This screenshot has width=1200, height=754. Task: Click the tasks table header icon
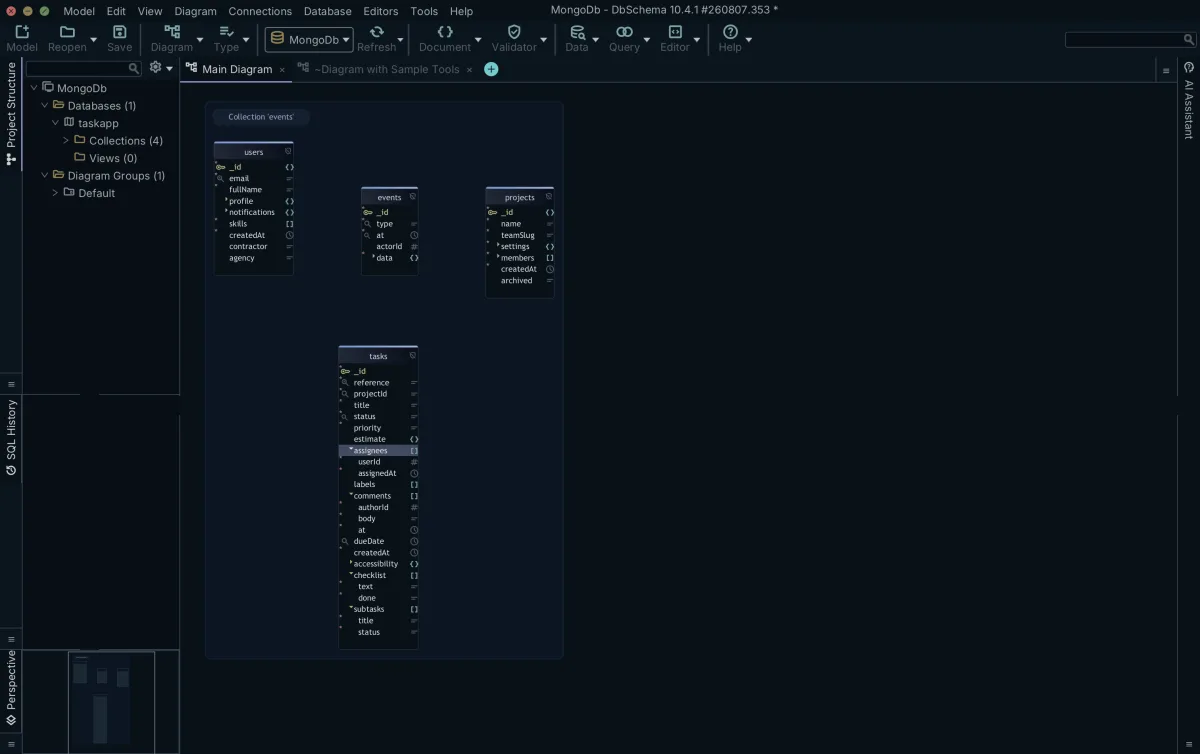(x=413, y=356)
